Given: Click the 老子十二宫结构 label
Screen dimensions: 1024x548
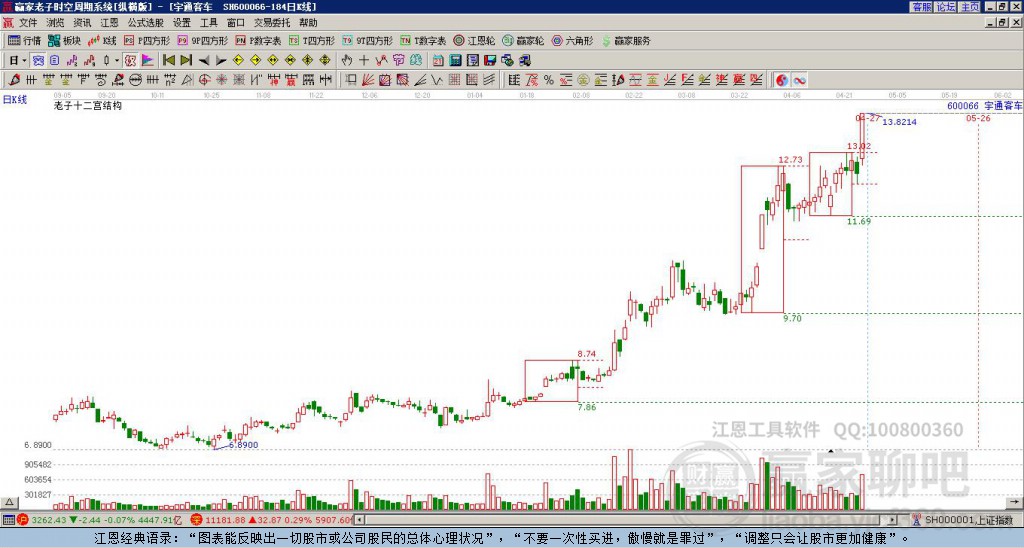Looking at the screenshot, I should [x=88, y=105].
